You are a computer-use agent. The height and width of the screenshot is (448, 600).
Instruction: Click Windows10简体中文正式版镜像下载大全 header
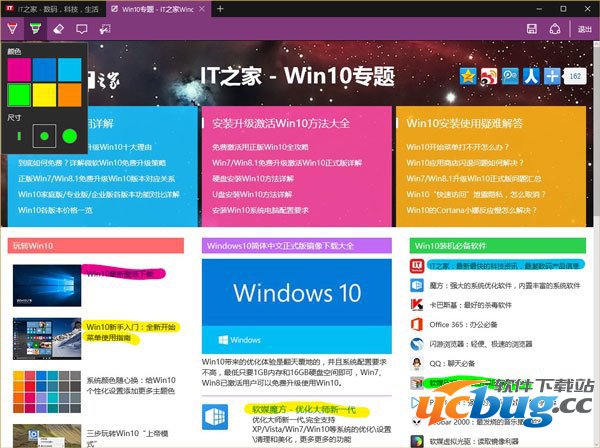297,246
